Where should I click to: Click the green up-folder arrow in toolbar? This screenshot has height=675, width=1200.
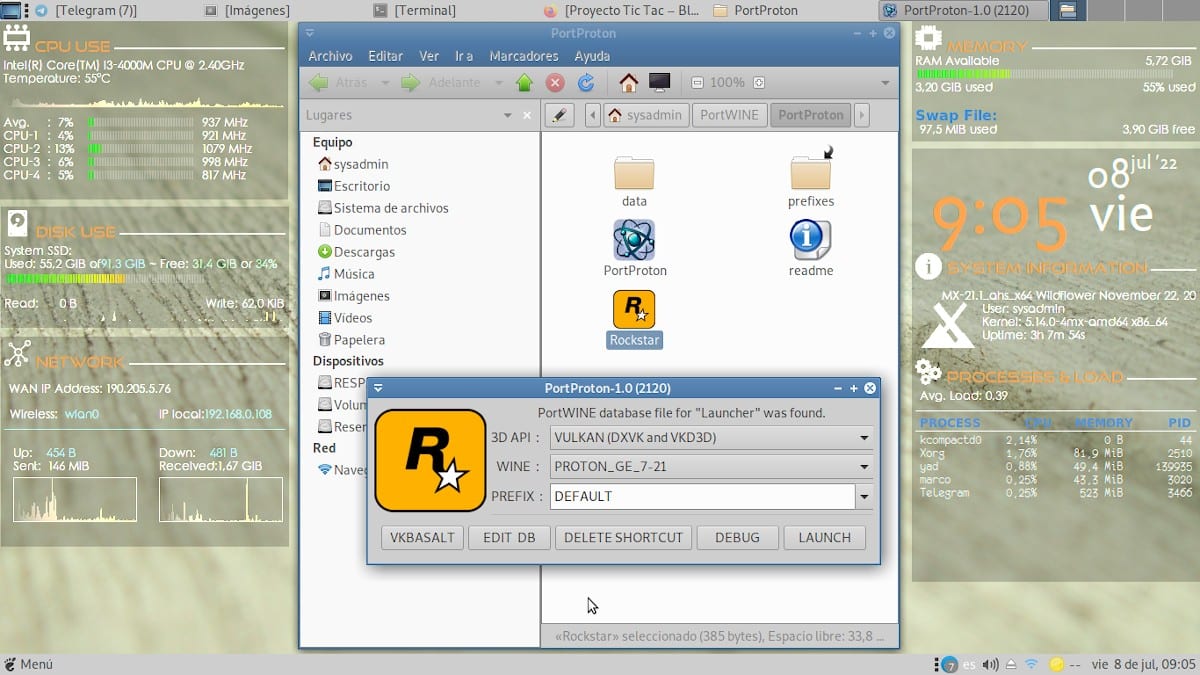click(x=524, y=83)
